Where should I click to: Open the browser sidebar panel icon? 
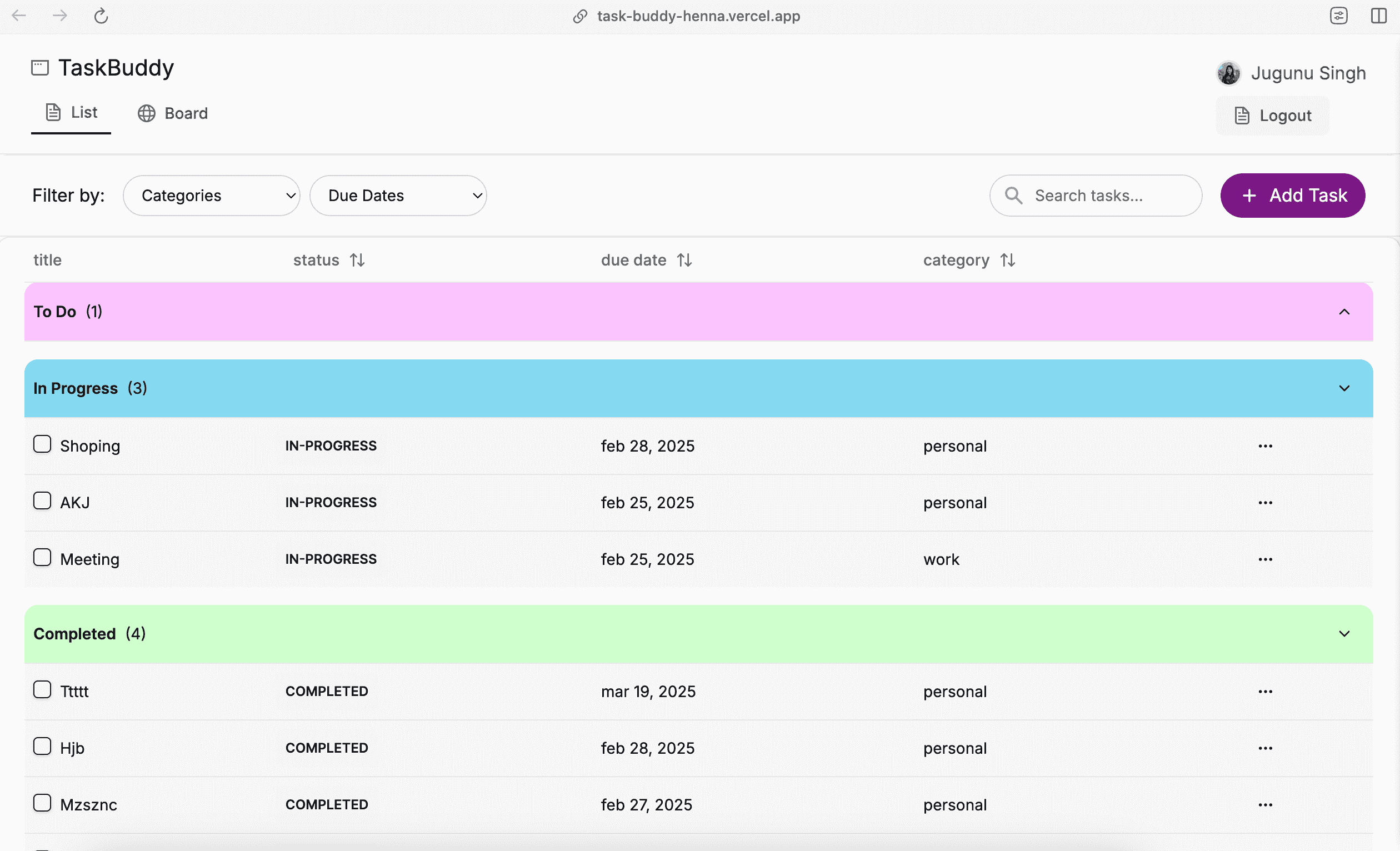coord(1378,16)
